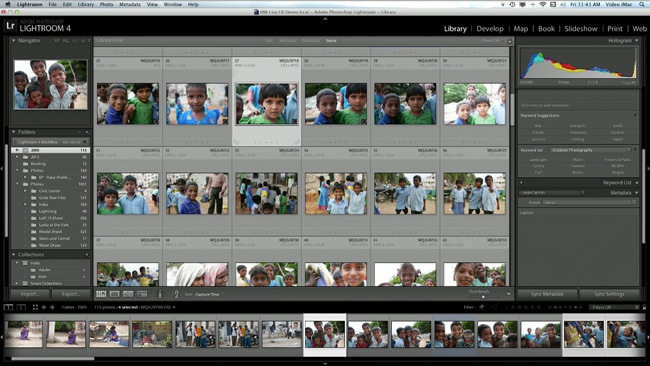Collapse the Collections panel
The width and height of the screenshot is (650, 366).
13,255
